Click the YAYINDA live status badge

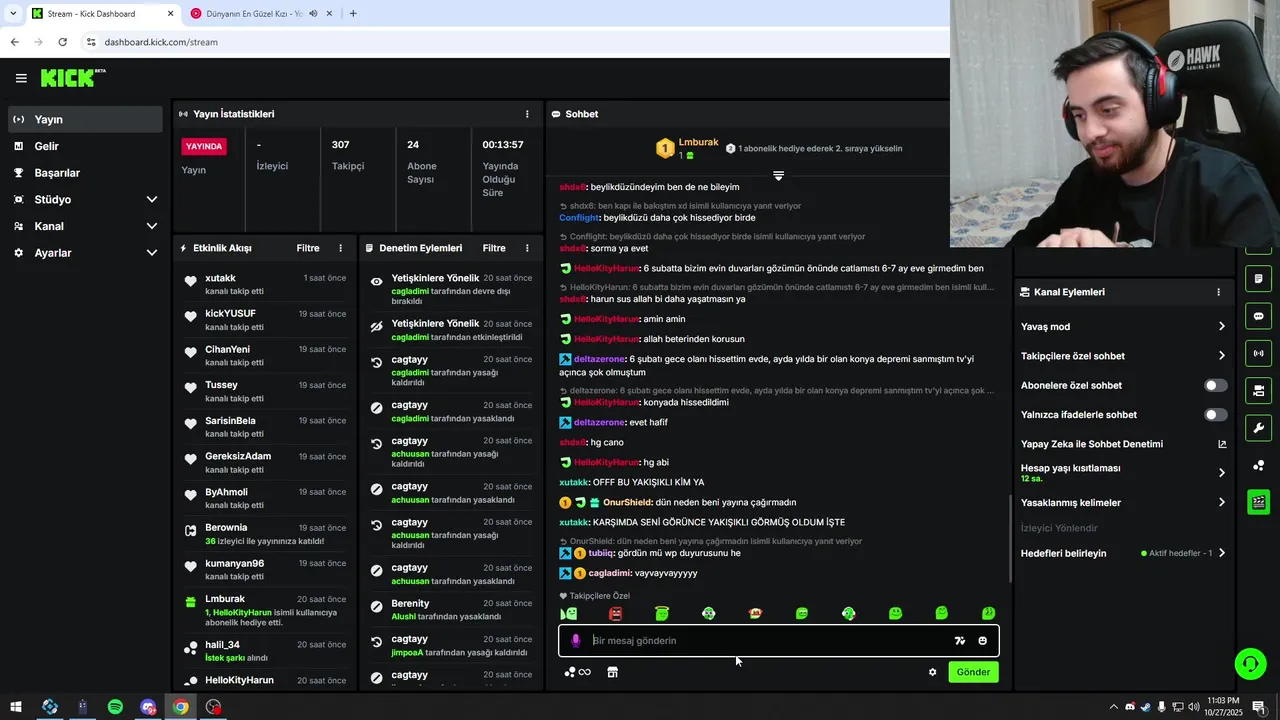click(204, 146)
